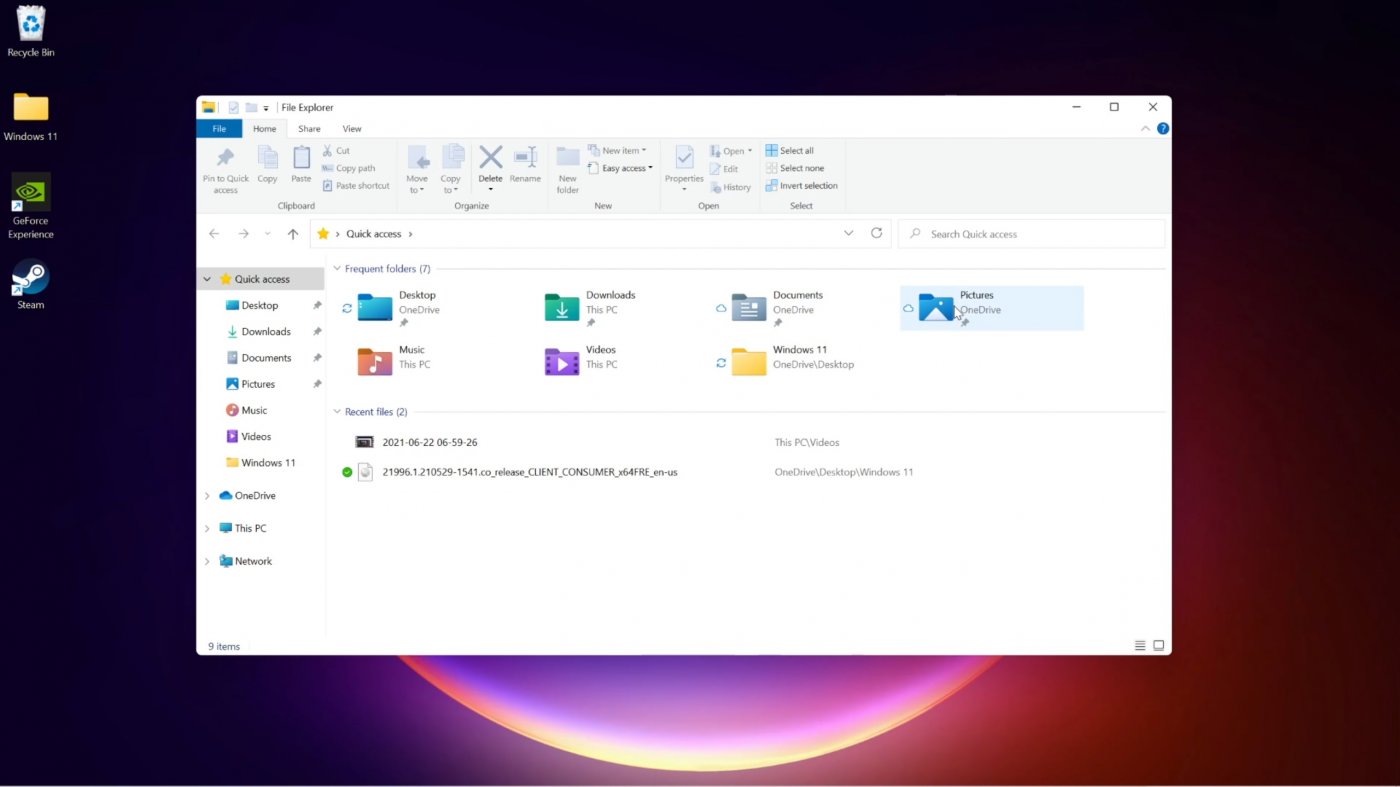This screenshot has height=787, width=1400.
Task: Click the Copy ribbon icon
Action: pos(267,157)
